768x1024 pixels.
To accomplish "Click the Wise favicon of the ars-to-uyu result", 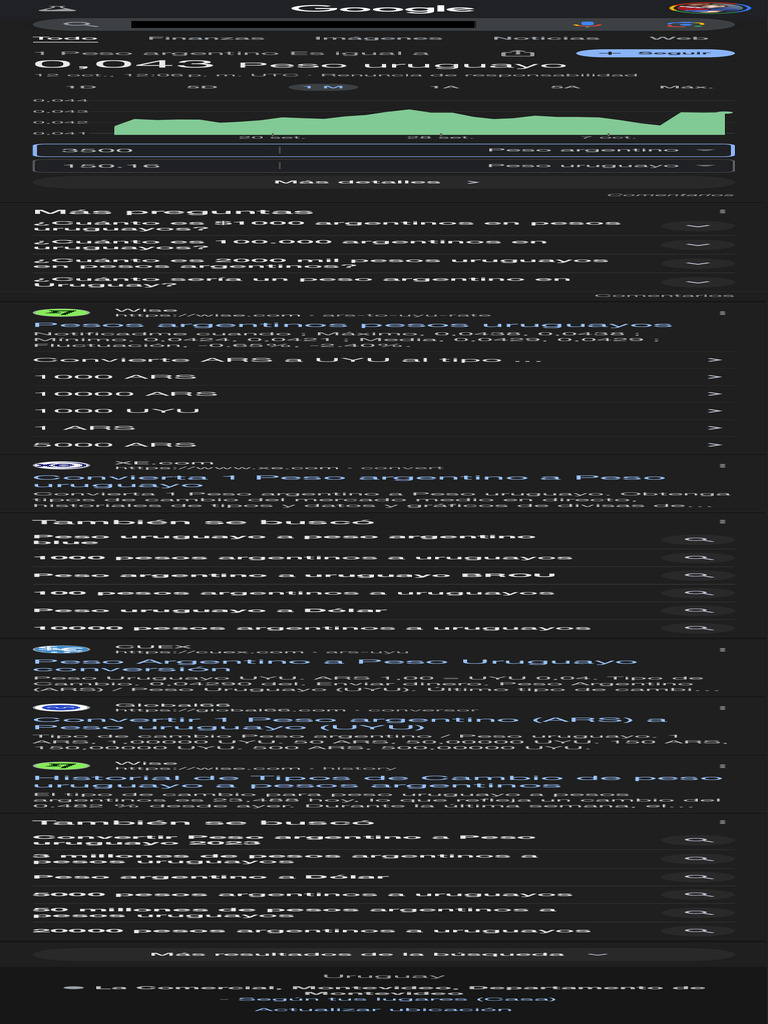I will click(x=61, y=313).
